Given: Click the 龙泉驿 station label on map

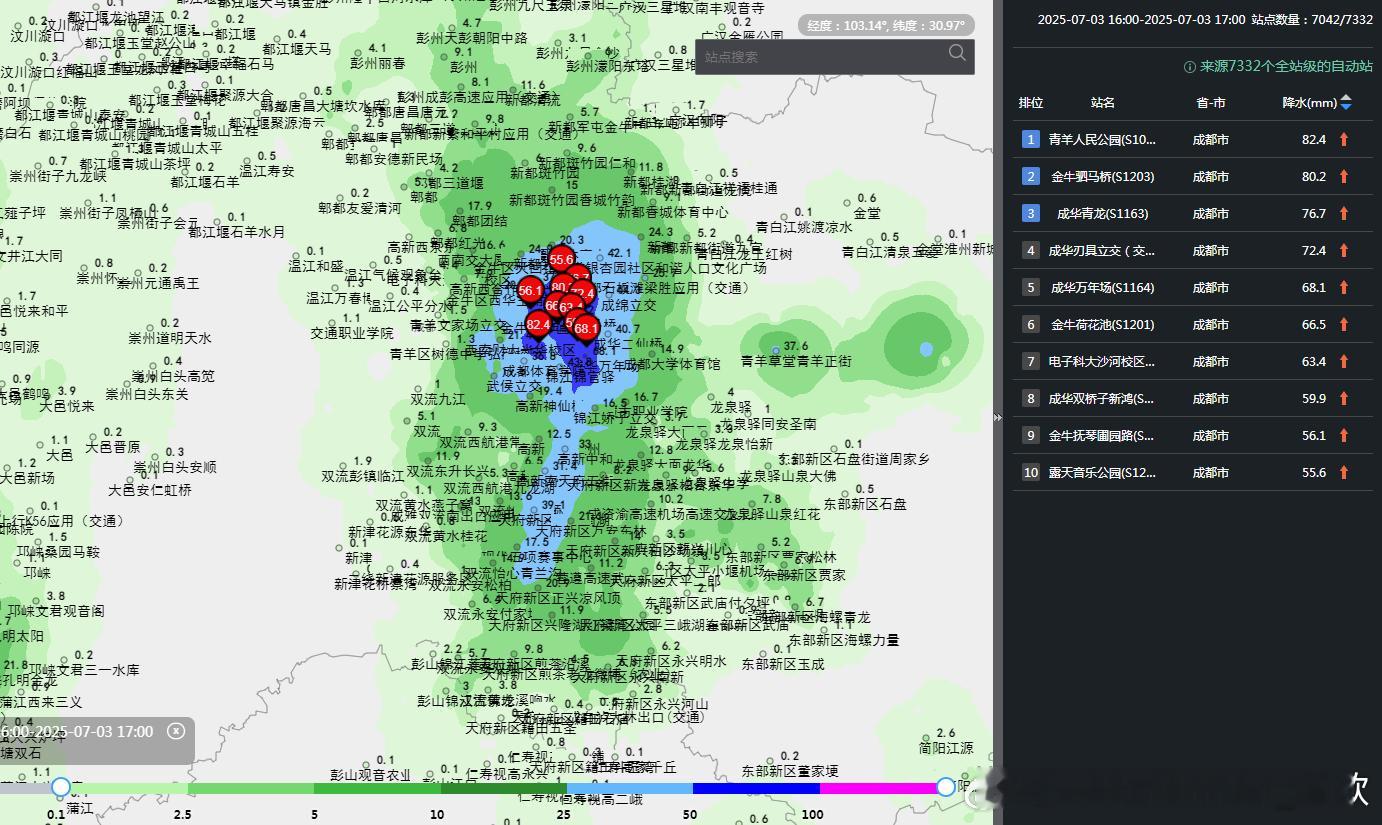Looking at the screenshot, I should coord(730,408).
